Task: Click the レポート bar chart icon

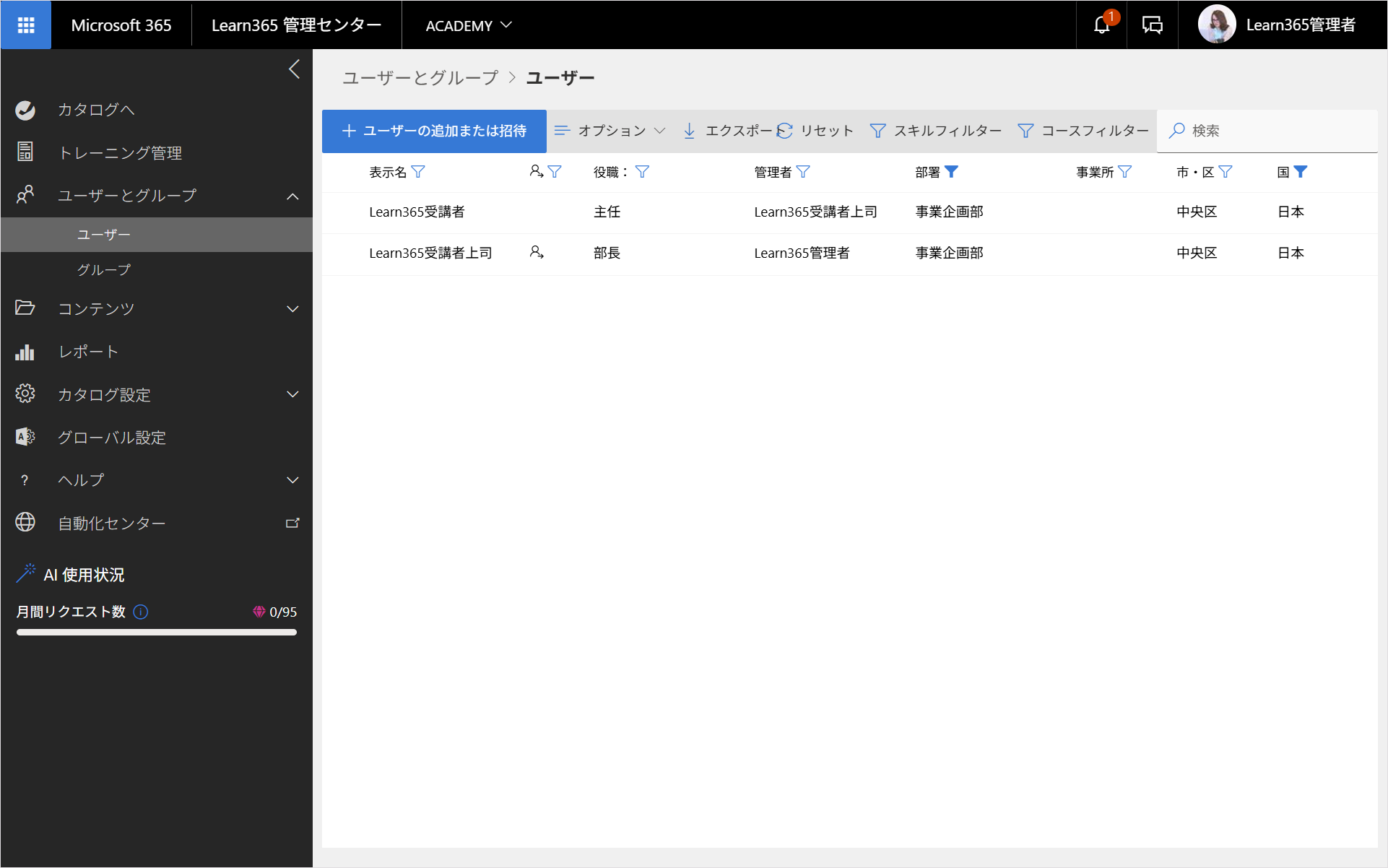Action: tap(25, 352)
